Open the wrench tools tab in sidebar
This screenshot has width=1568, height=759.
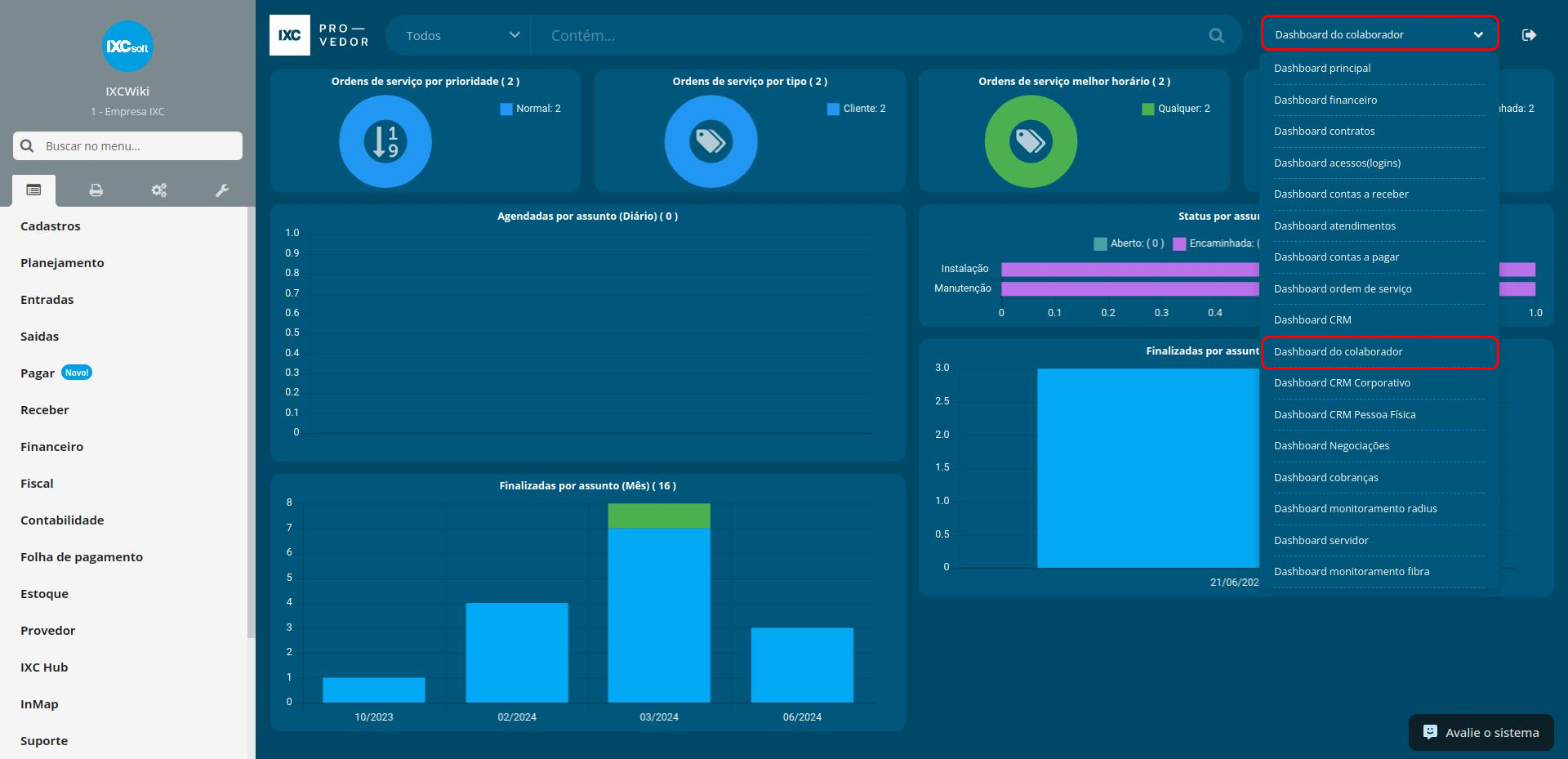click(x=221, y=190)
